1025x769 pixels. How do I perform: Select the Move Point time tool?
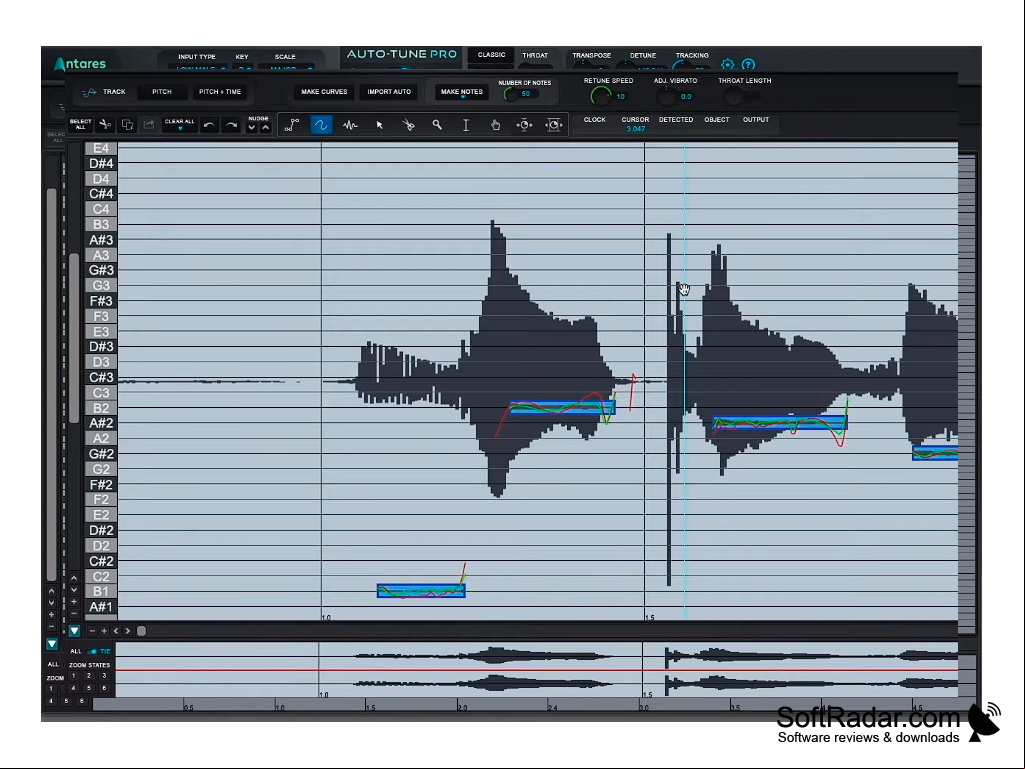(524, 125)
